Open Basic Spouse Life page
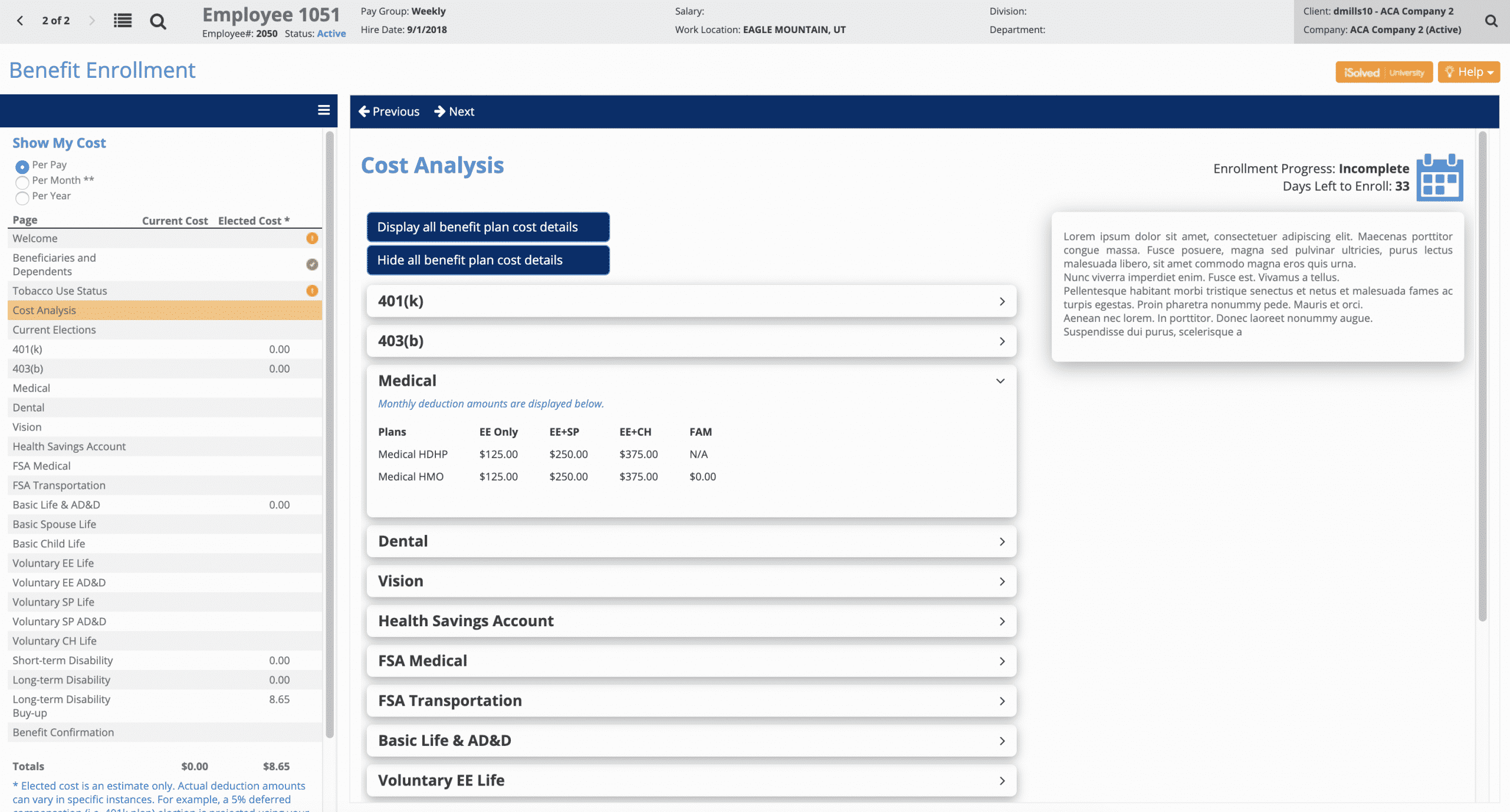 tap(54, 524)
